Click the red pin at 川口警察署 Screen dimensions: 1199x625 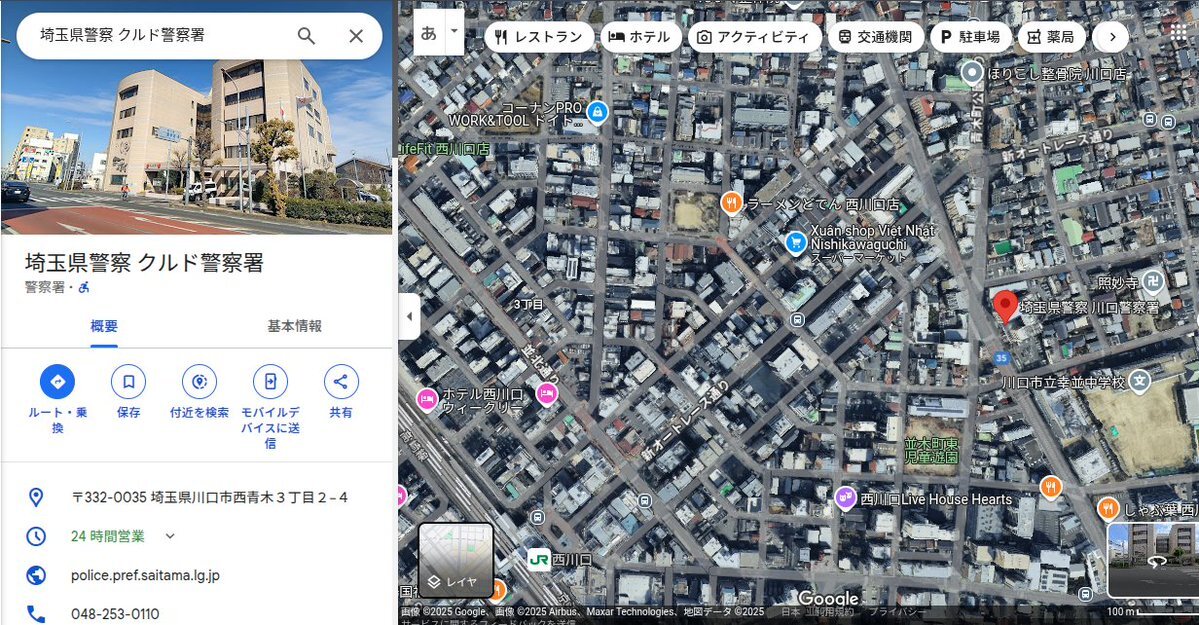pyautogui.click(x=1005, y=306)
